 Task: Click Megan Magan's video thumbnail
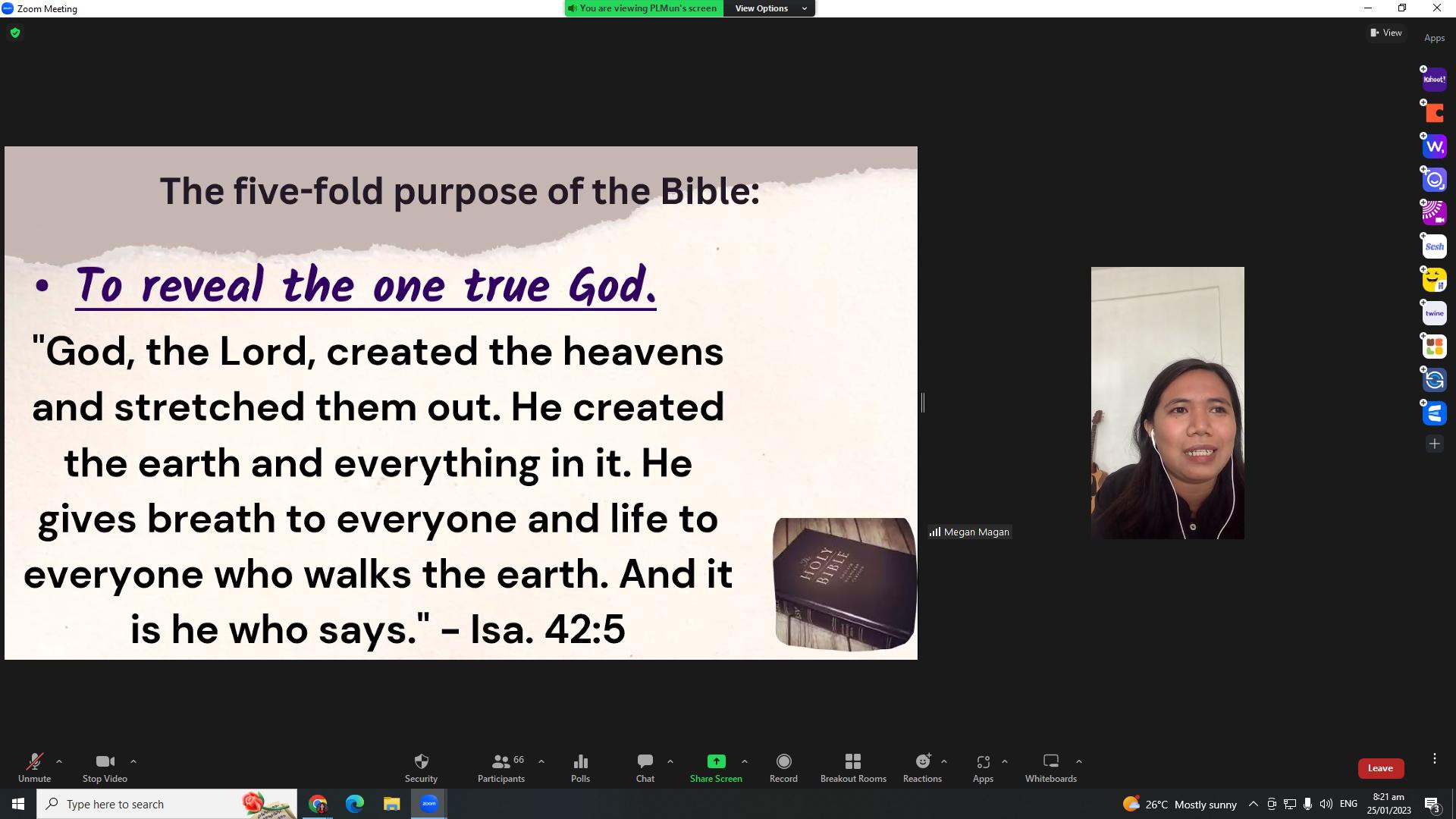1167,403
